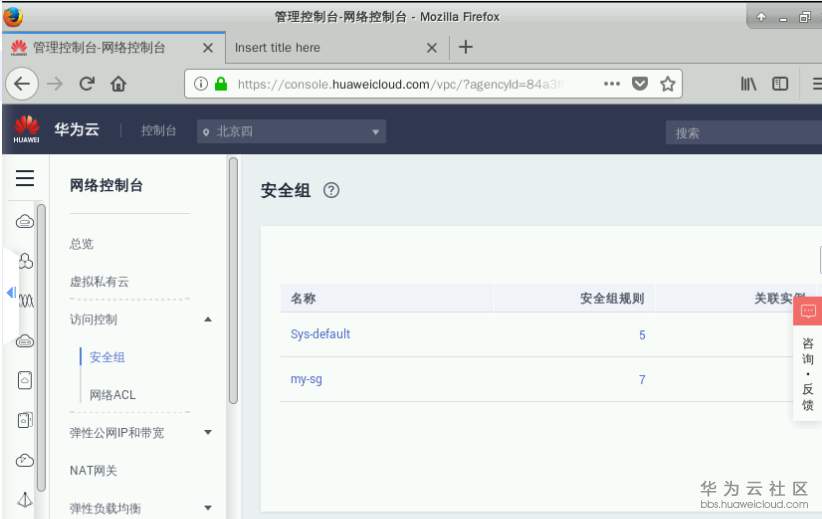Open the 北京四 region dropdown
822x519 pixels.
[291, 131]
